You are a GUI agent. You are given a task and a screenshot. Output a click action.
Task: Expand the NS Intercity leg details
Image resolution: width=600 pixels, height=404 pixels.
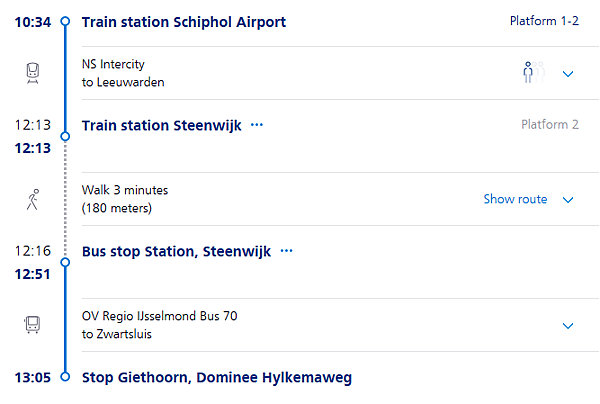[568, 74]
